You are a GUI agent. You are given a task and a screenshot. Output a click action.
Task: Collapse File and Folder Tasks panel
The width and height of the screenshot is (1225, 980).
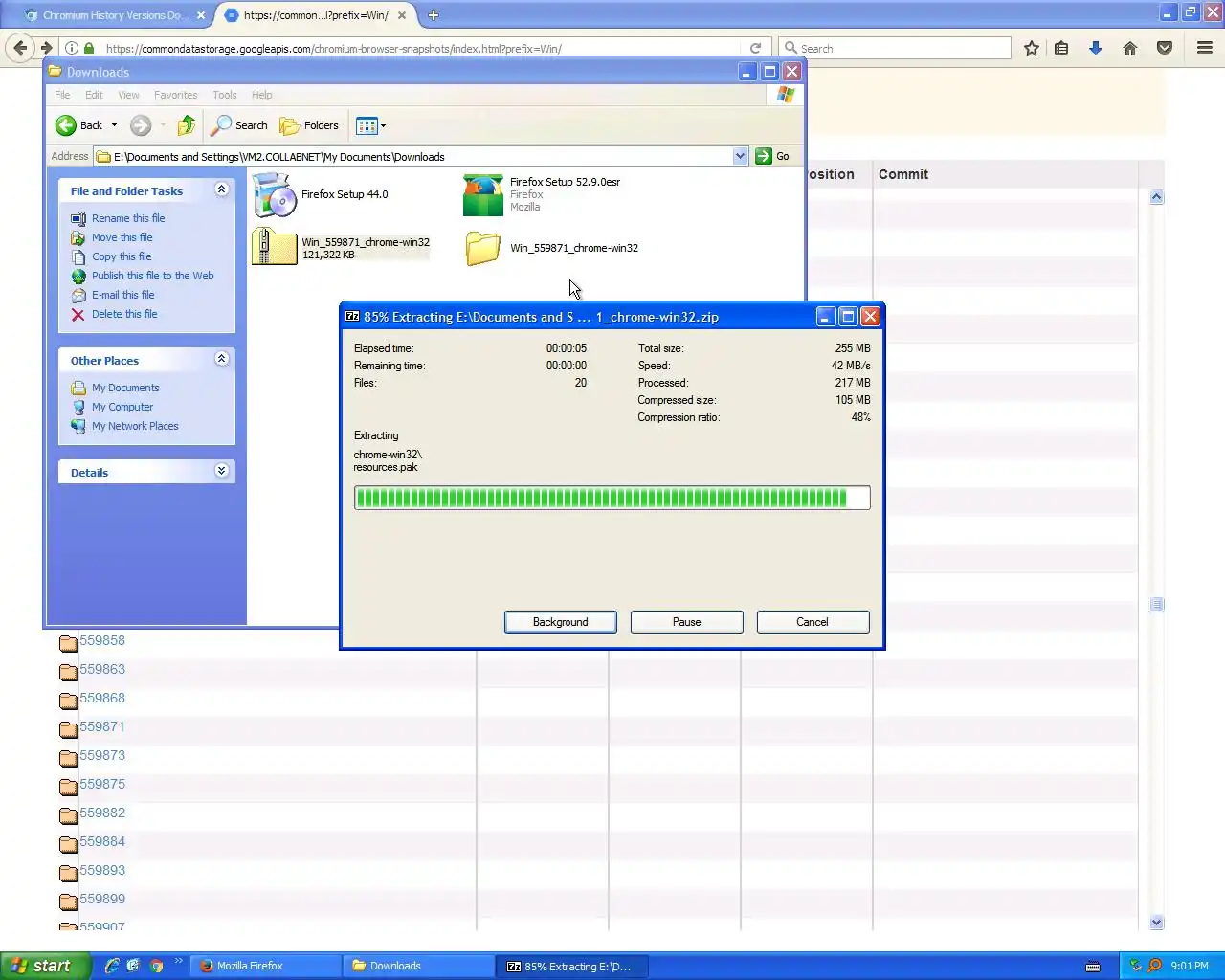click(x=221, y=189)
